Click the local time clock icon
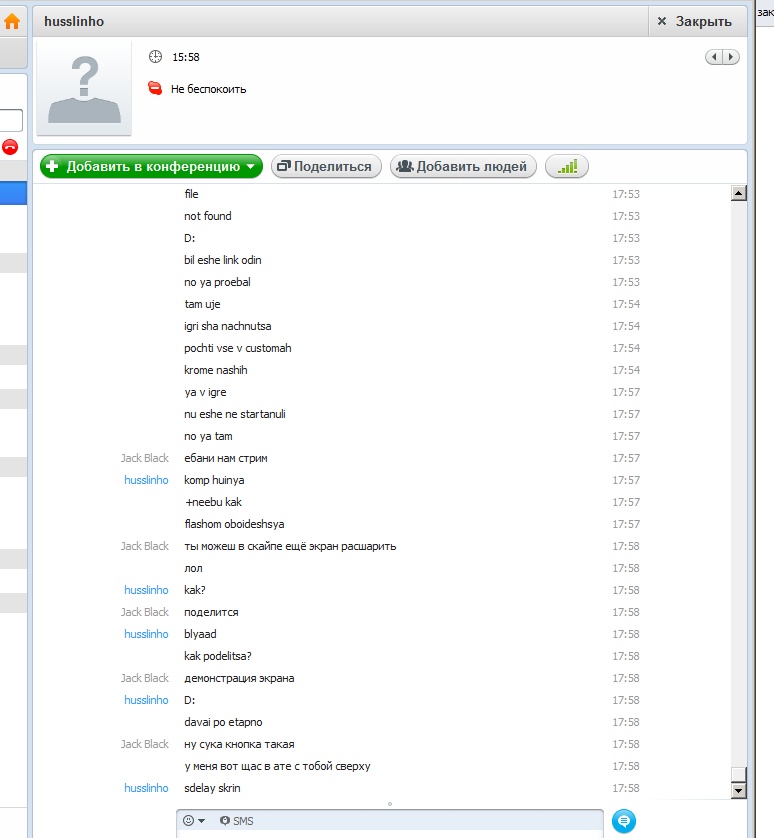This screenshot has height=838, width=774. (155, 57)
